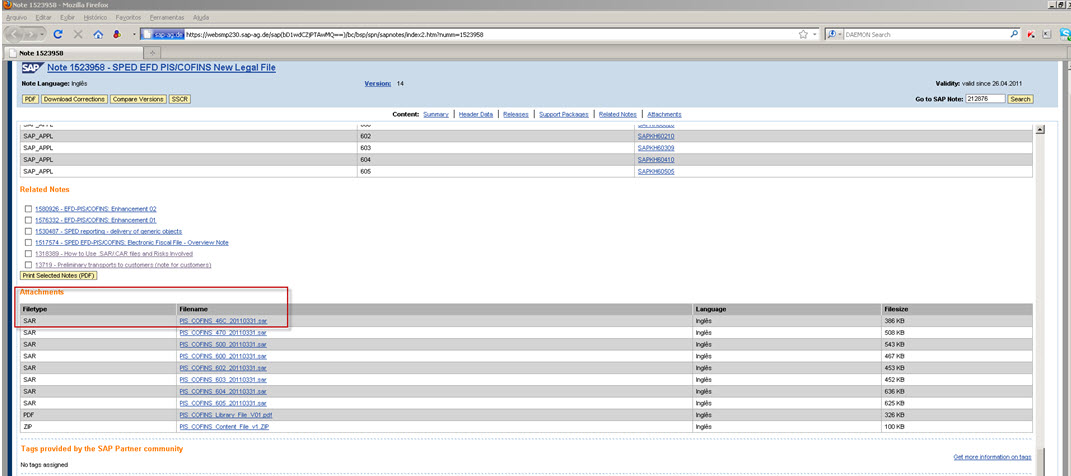Click the Go to SAP Note field
Image resolution: width=1071 pixels, height=476 pixels.
[x=985, y=99]
